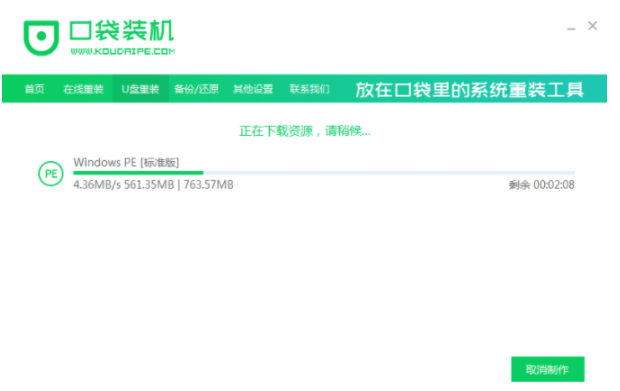
Task: Click the 口袋装机 shield logo icon
Action: pos(41,38)
